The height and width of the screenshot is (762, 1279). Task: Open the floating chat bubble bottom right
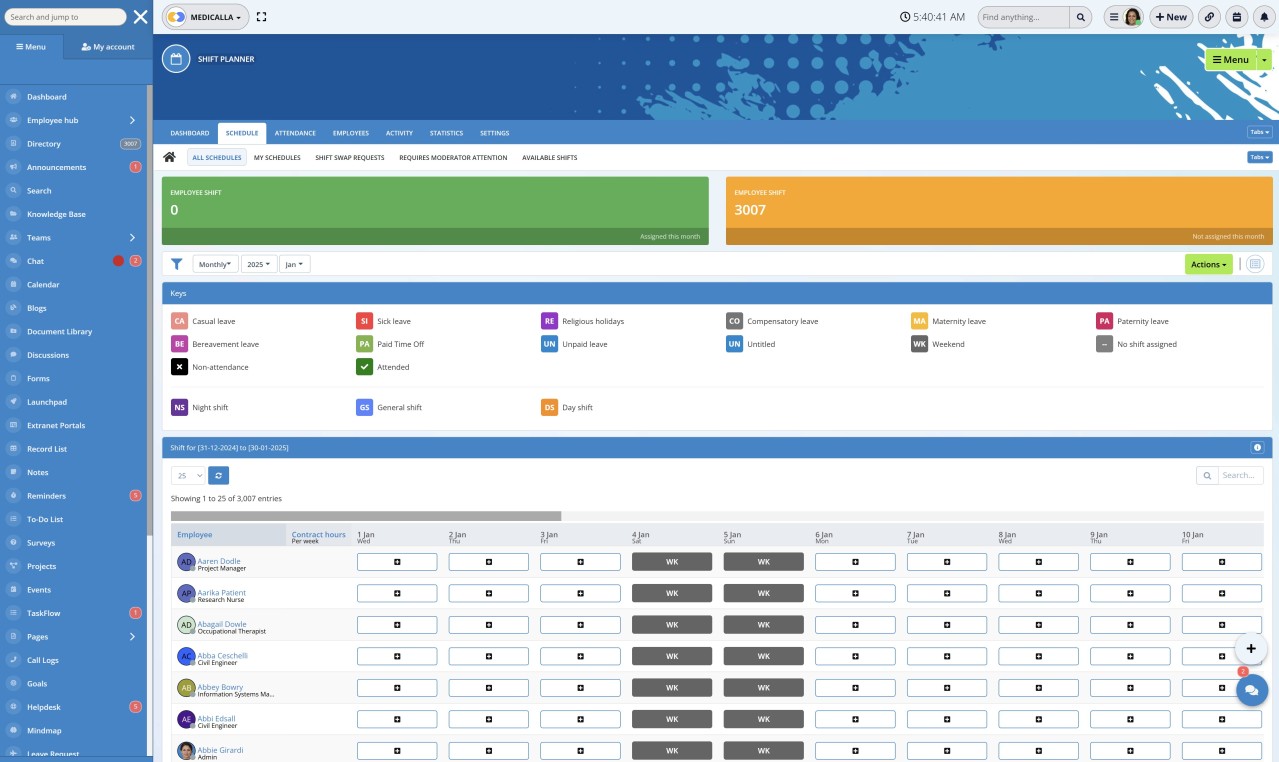point(1251,690)
